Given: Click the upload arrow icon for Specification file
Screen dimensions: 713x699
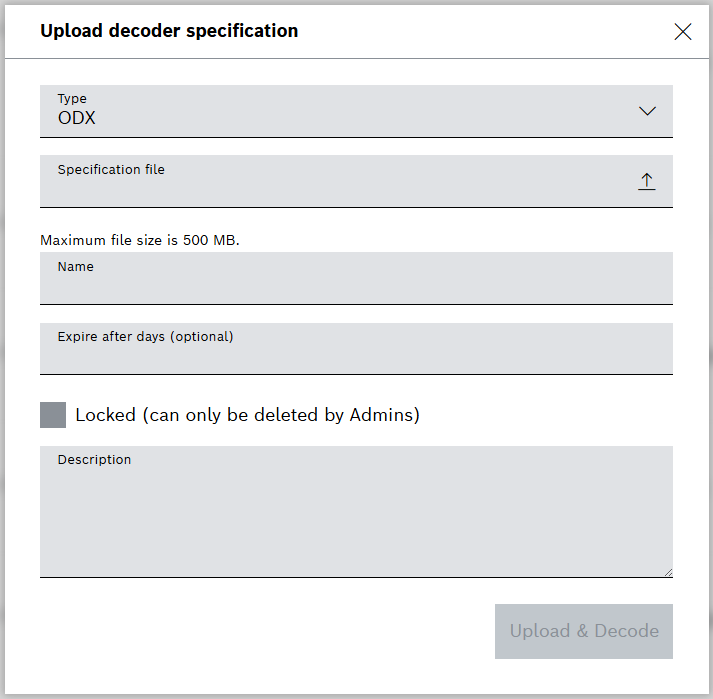Looking at the screenshot, I should point(647,181).
